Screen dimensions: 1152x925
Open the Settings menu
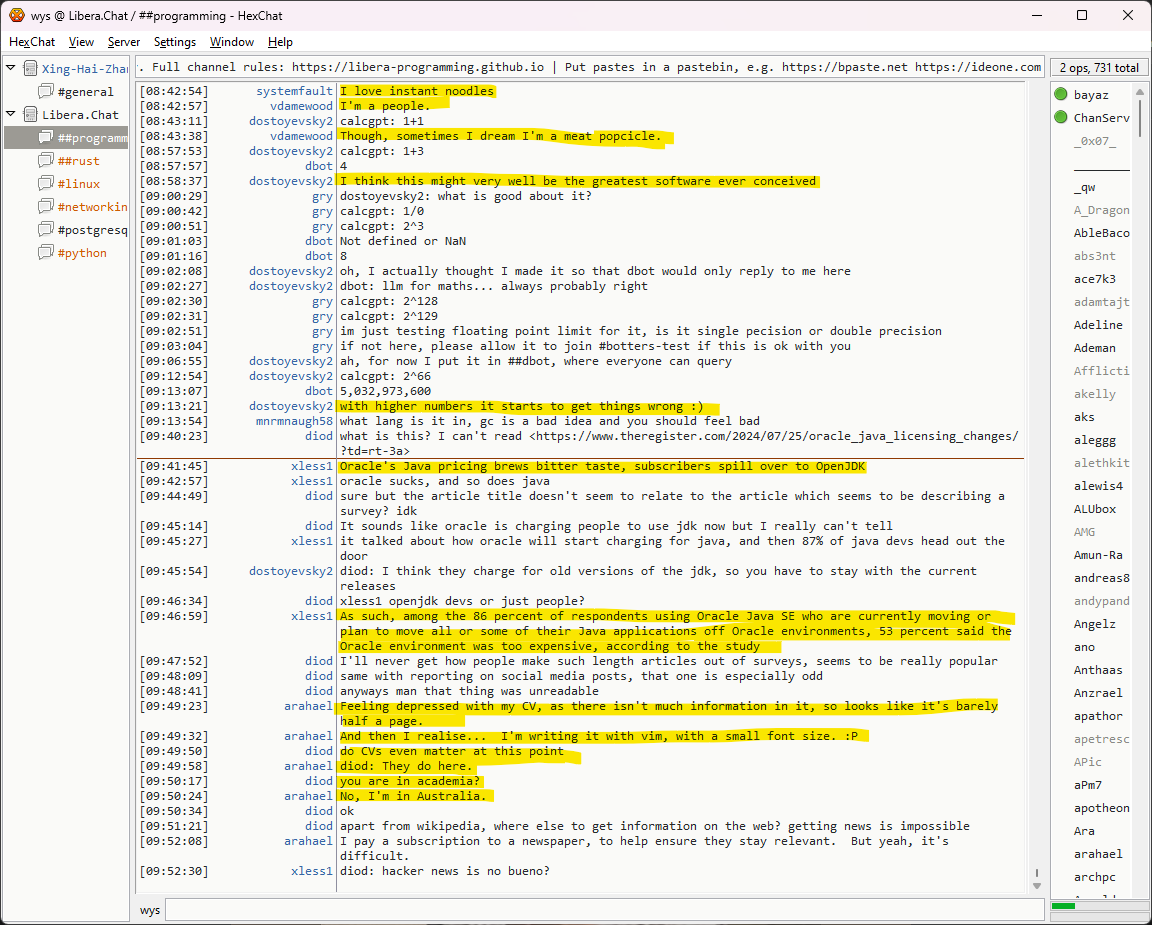tap(175, 42)
